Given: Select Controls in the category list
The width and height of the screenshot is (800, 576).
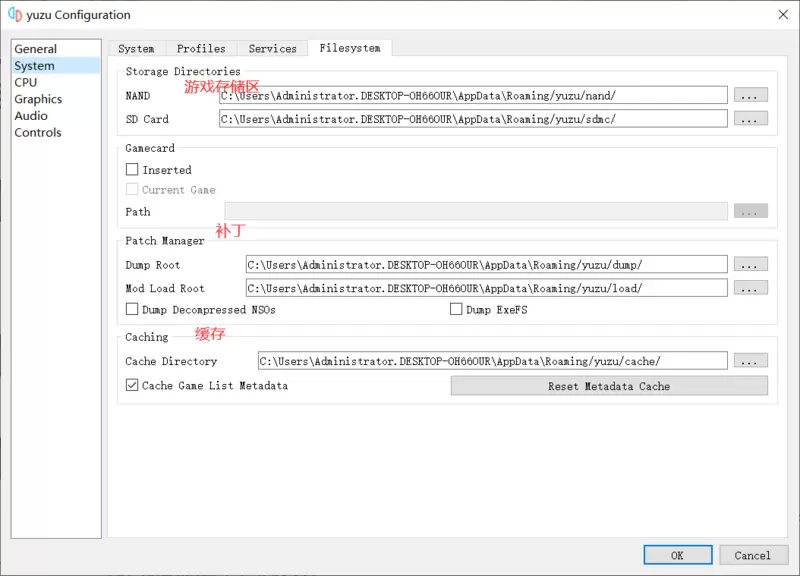Looking at the screenshot, I should (x=38, y=133).
